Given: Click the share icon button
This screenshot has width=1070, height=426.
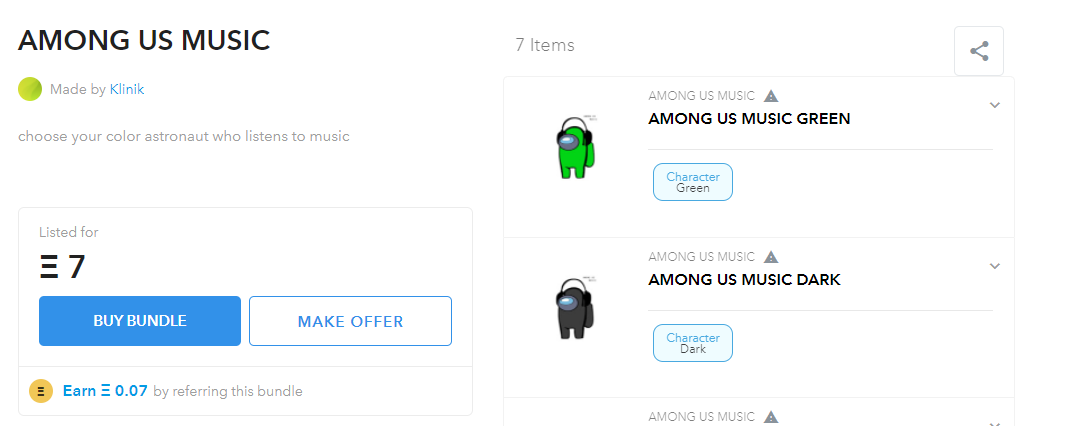Looking at the screenshot, I should tap(979, 51).
